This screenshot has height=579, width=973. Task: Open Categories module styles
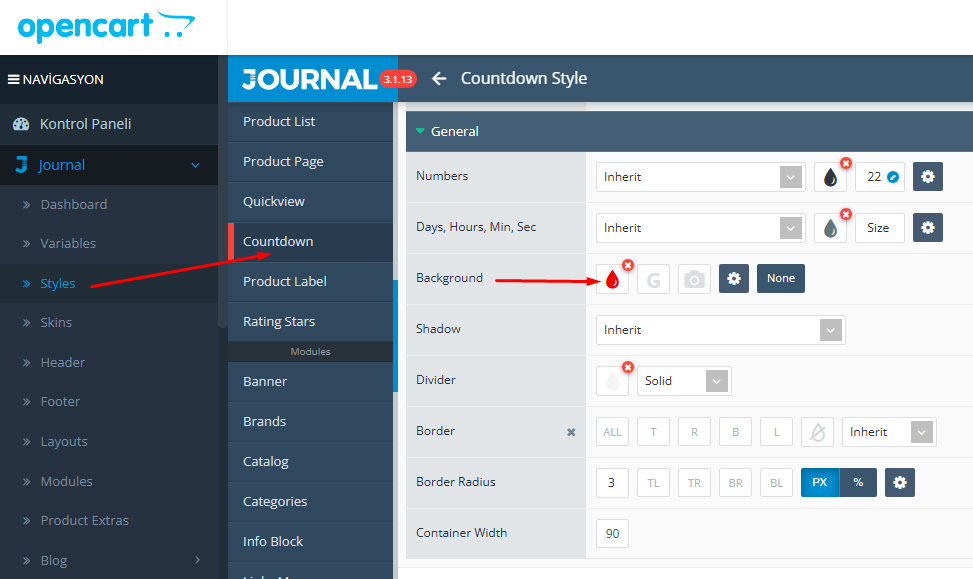click(x=310, y=501)
